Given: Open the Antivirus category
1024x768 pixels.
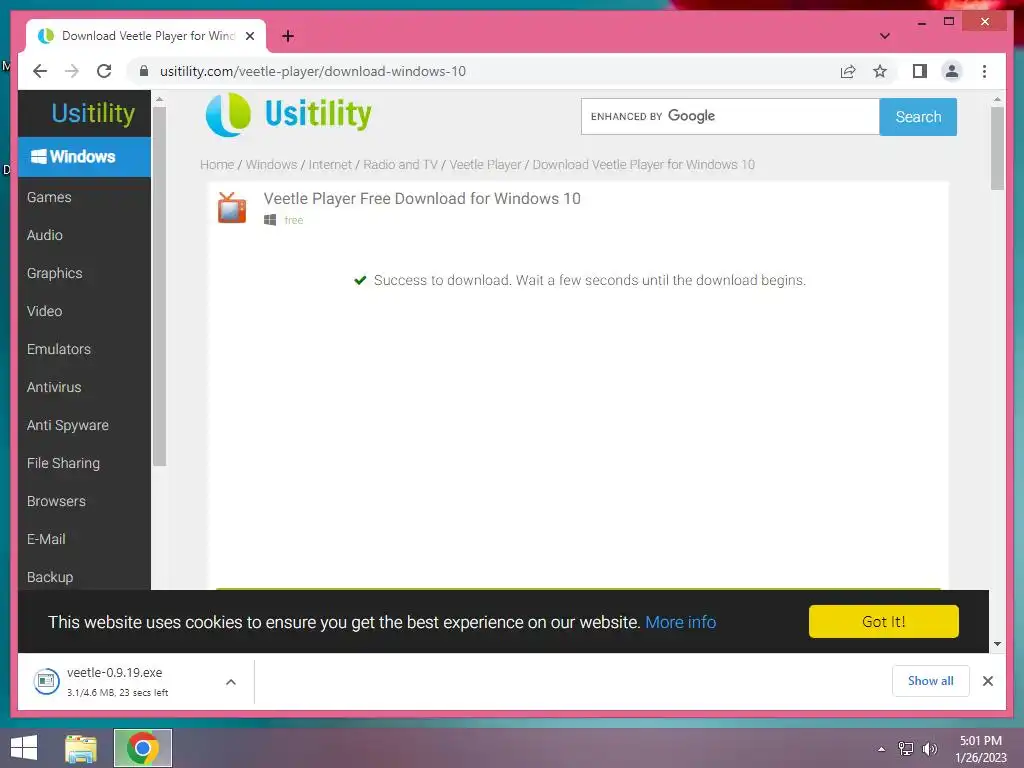Looking at the screenshot, I should [54, 387].
